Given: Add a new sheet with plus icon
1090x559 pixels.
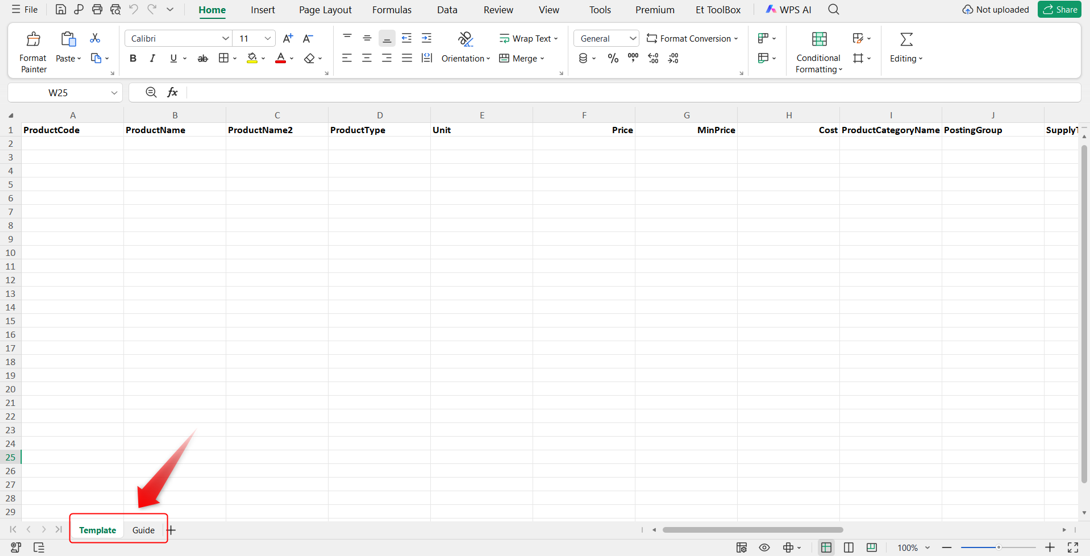Looking at the screenshot, I should point(171,530).
